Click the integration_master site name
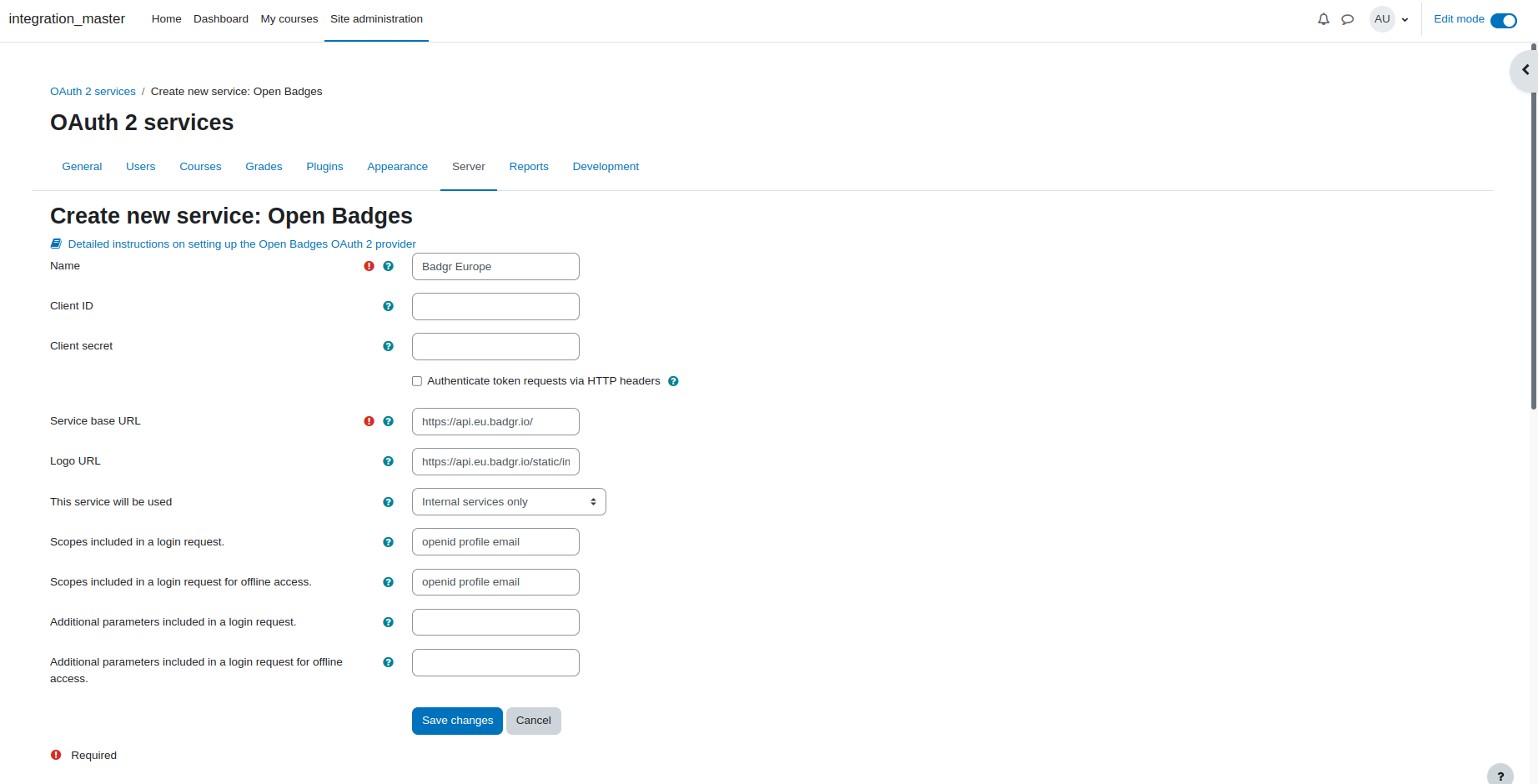 (67, 19)
